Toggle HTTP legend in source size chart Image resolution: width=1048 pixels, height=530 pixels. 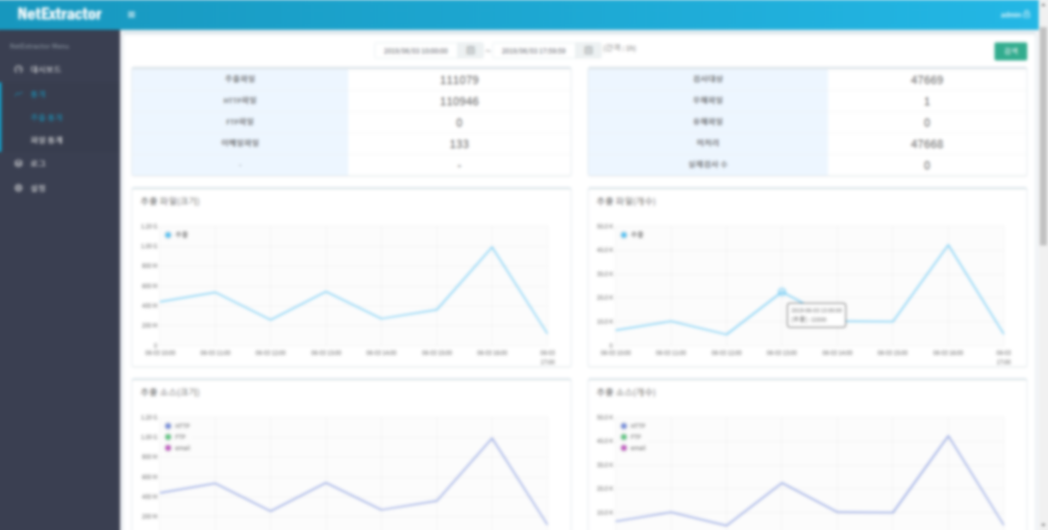pyautogui.click(x=169, y=426)
